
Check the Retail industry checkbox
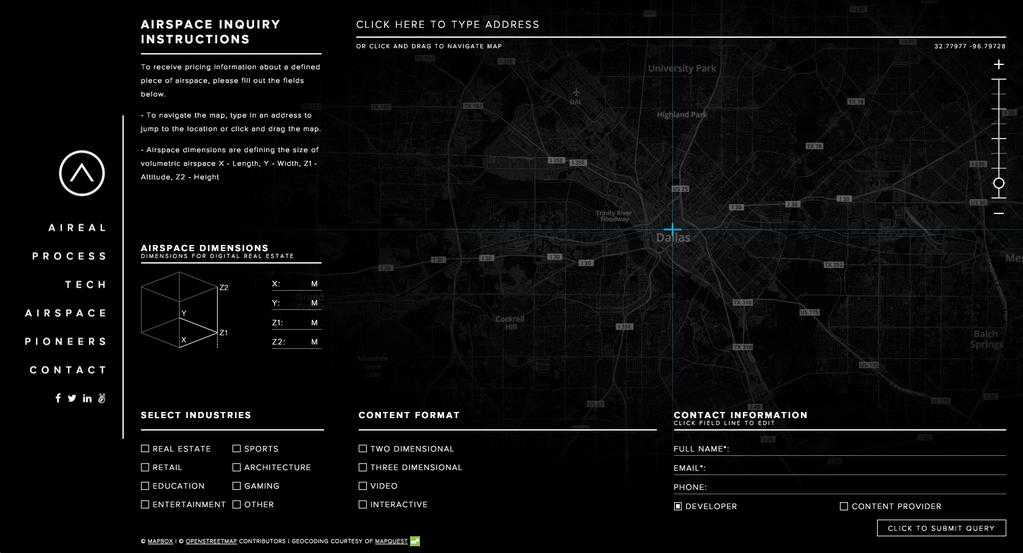tap(145, 467)
